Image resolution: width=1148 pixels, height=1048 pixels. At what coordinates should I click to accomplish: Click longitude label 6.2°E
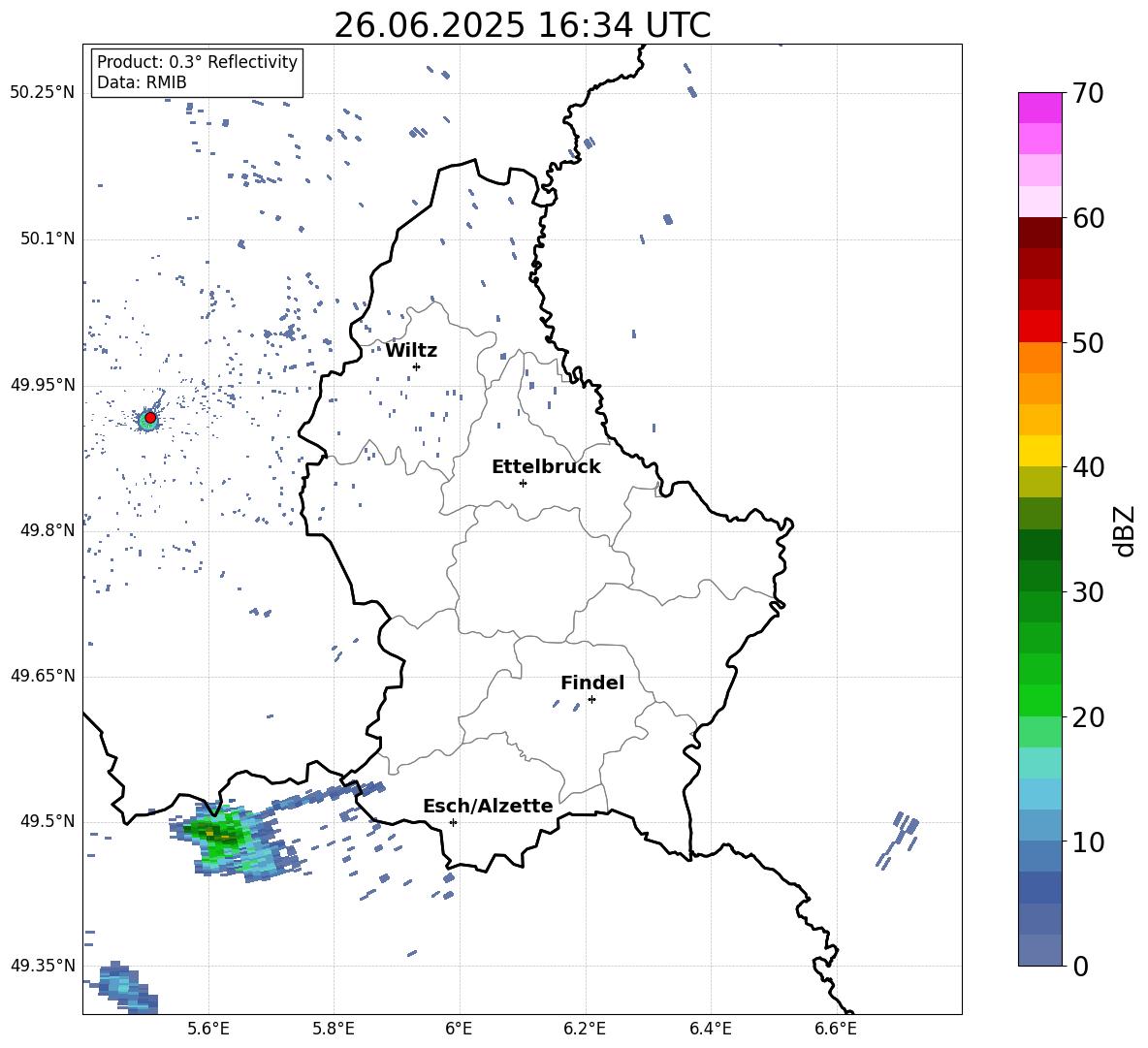pos(585,1029)
